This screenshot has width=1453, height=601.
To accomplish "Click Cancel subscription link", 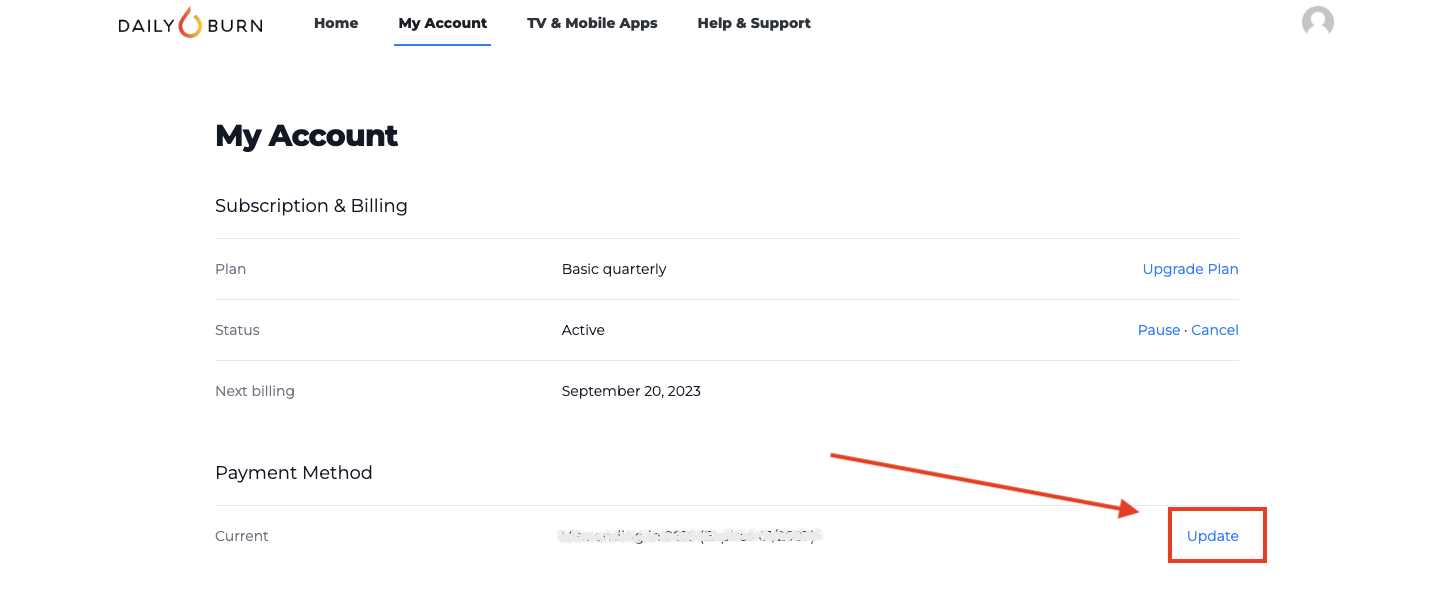I will pyautogui.click(x=1215, y=330).
